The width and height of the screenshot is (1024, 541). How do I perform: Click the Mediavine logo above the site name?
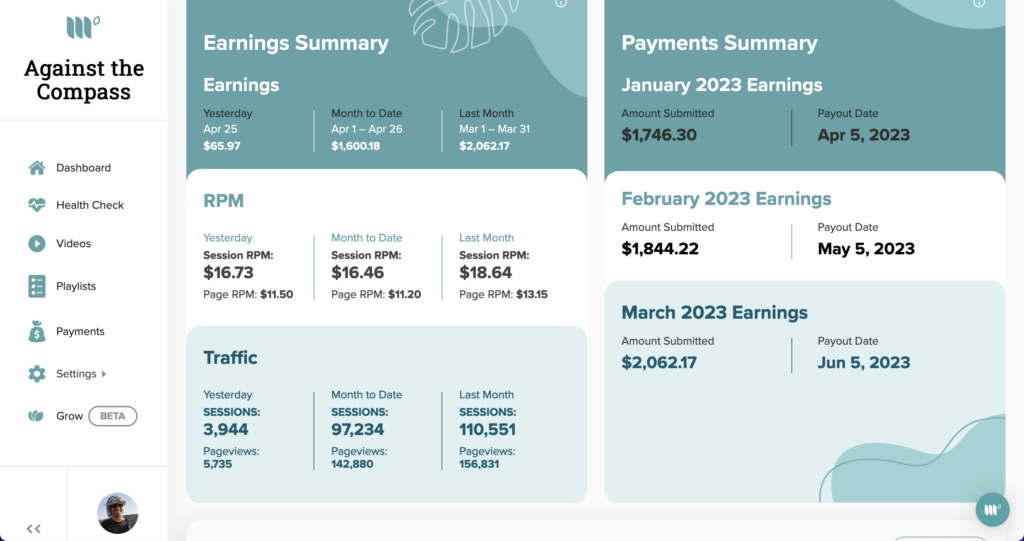[x=83, y=27]
